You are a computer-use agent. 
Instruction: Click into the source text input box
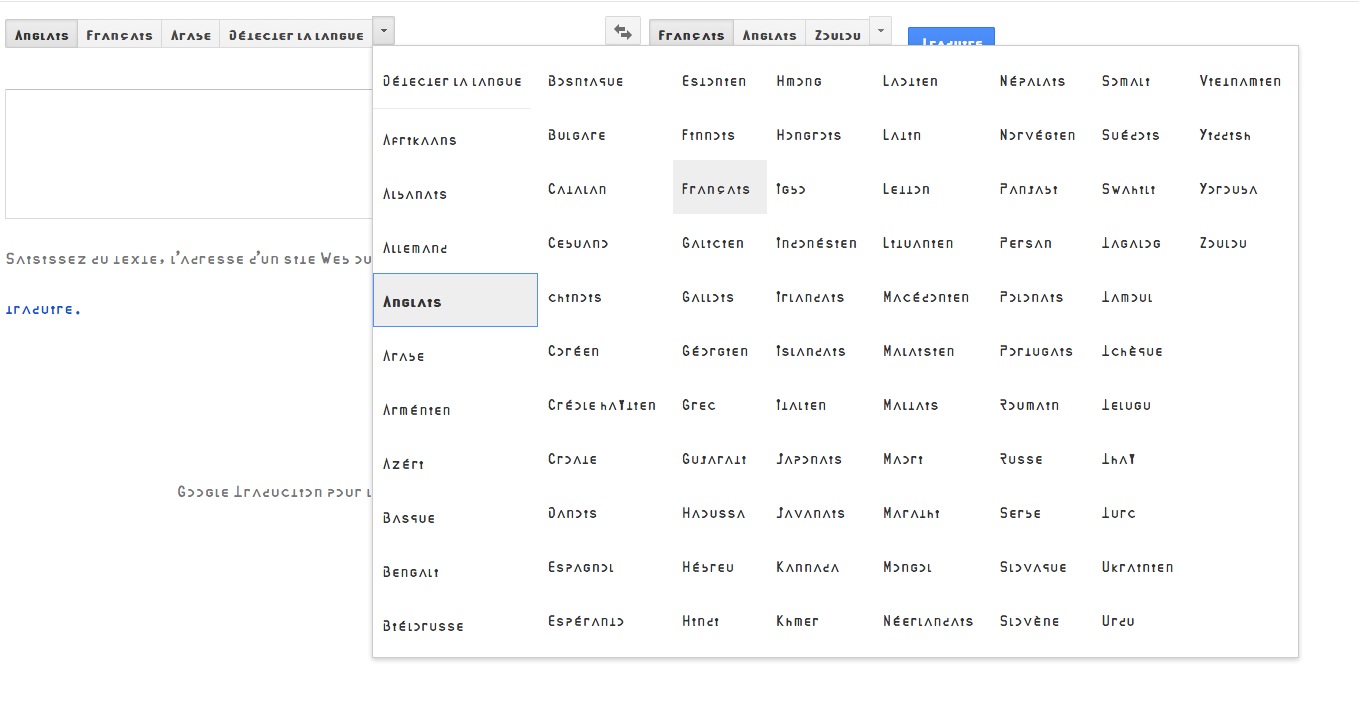tap(188, 153)
